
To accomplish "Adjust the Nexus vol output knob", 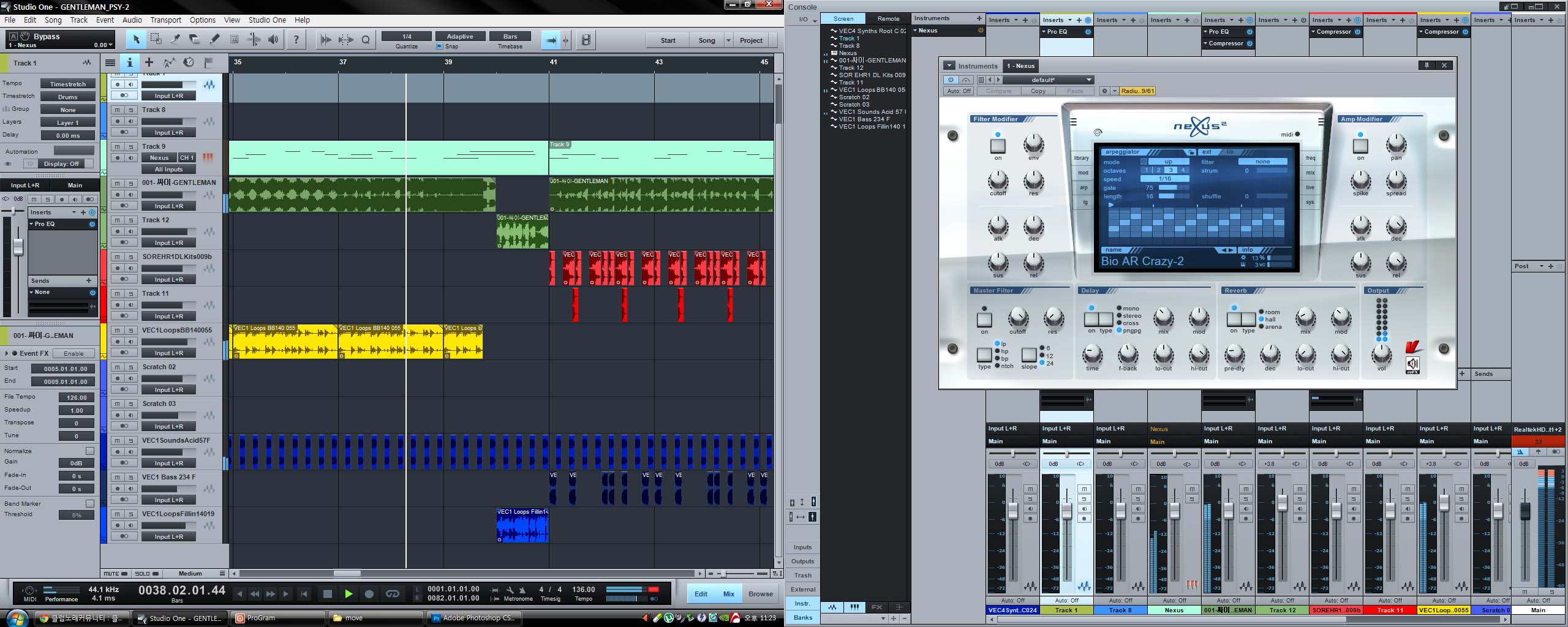I will [1381, 353].
